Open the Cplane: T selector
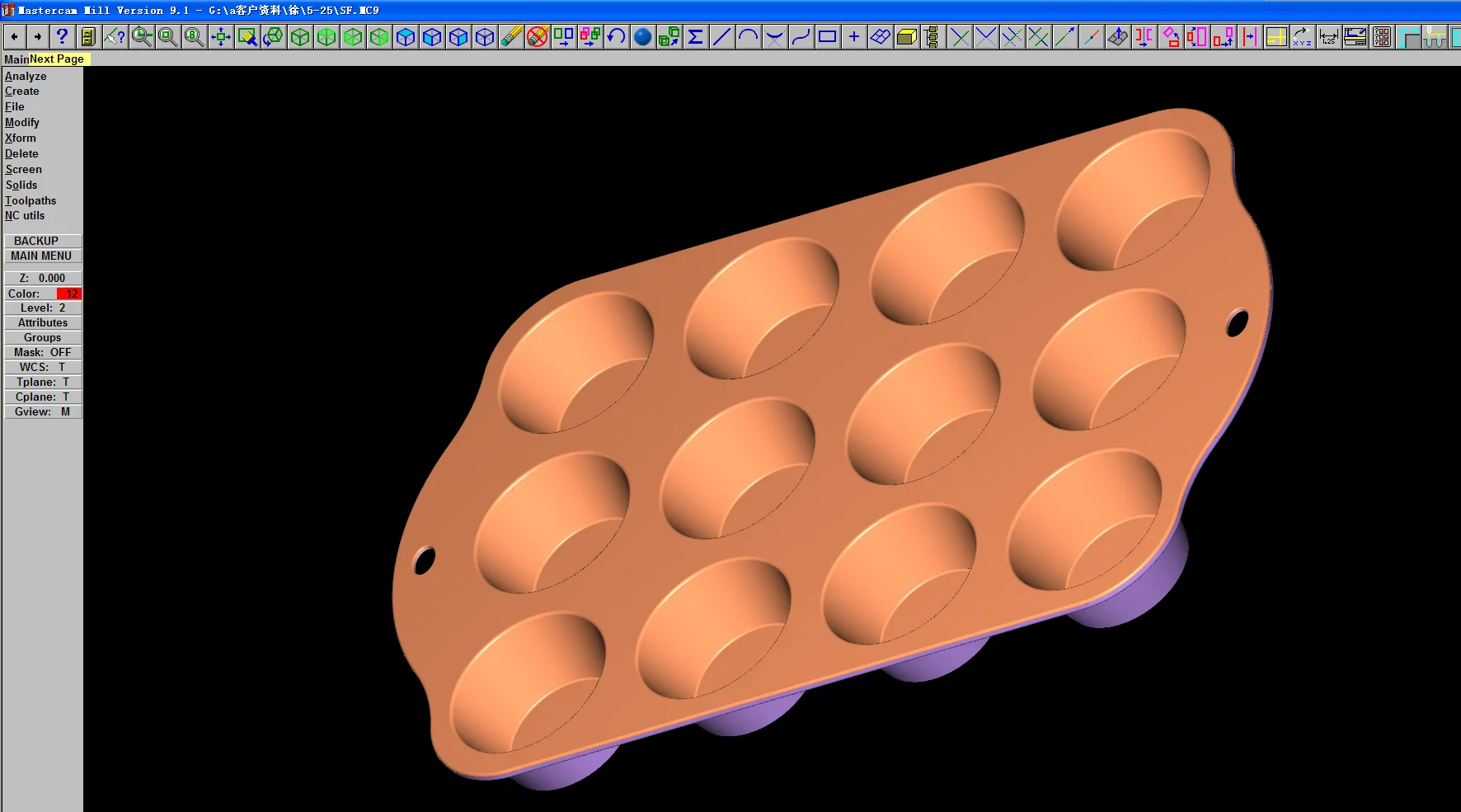 point(43,397)
